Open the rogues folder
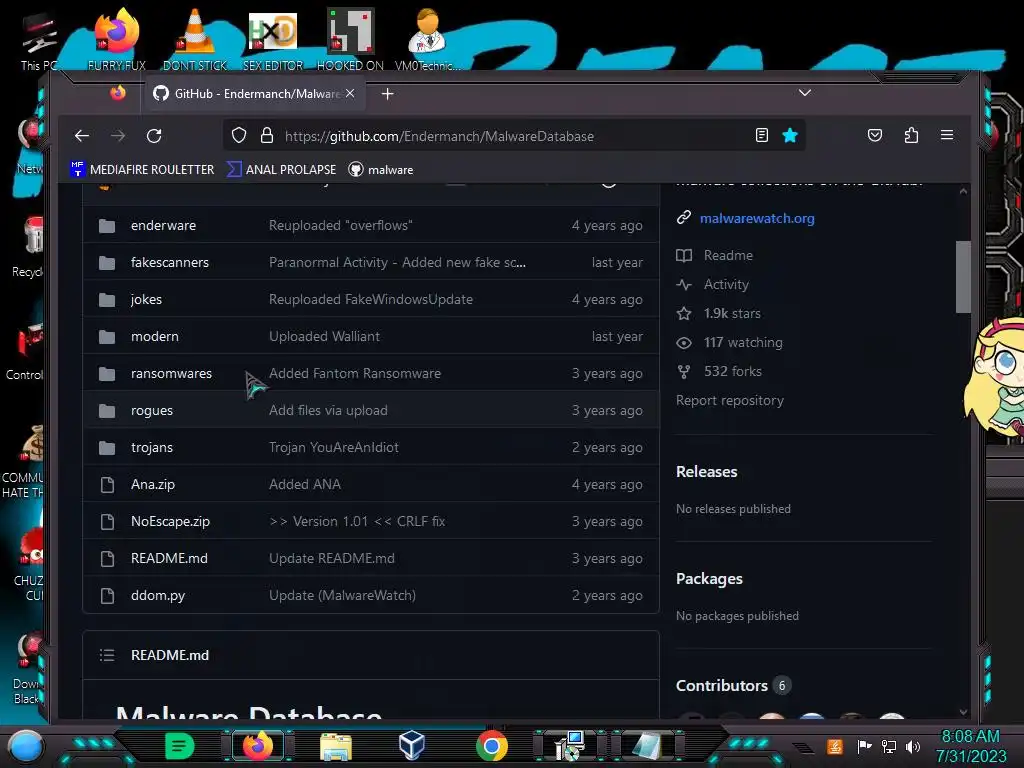Screen dimensions: 1024x768 click(152, 411)
